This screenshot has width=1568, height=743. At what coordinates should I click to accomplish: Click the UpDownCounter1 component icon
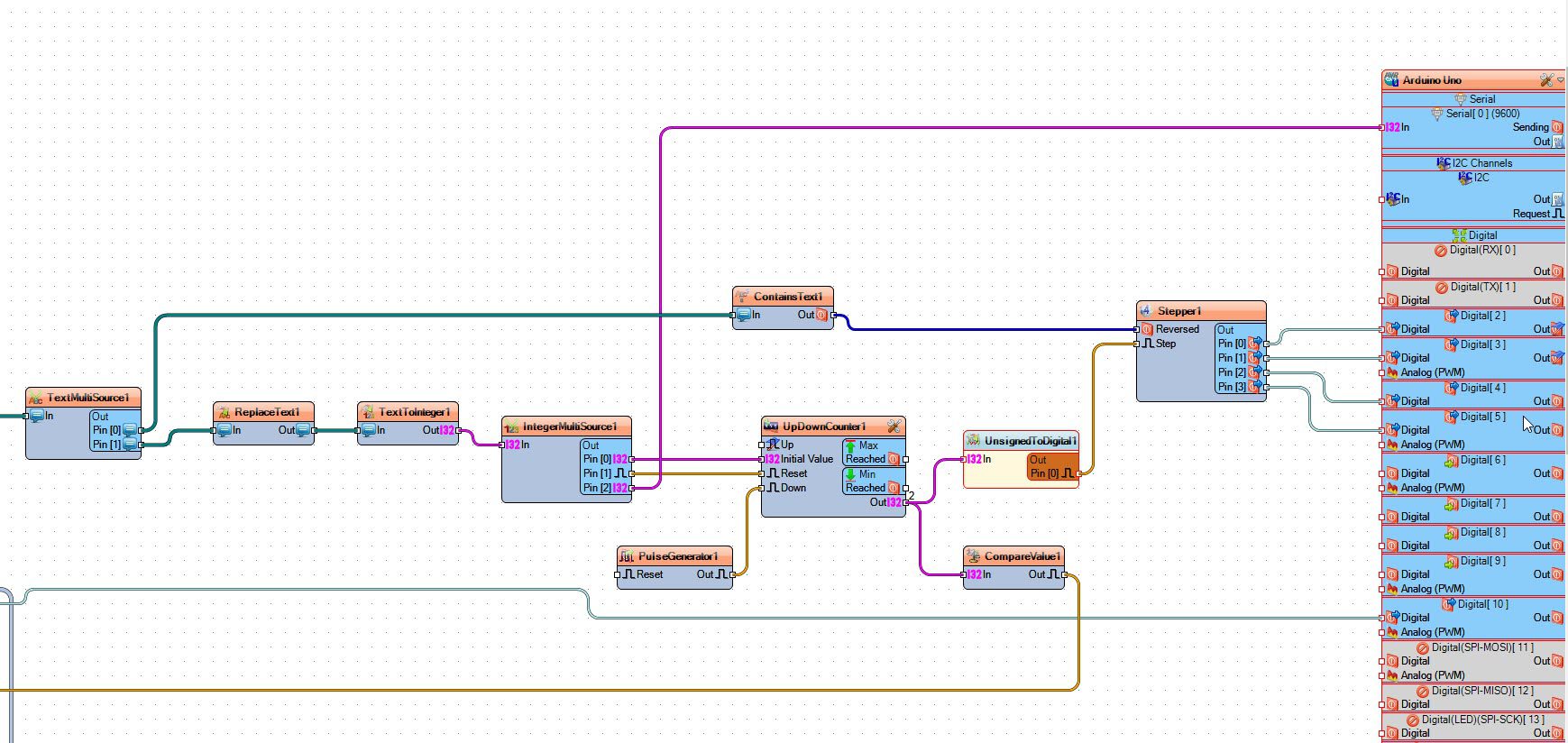(x=771, y=426)
